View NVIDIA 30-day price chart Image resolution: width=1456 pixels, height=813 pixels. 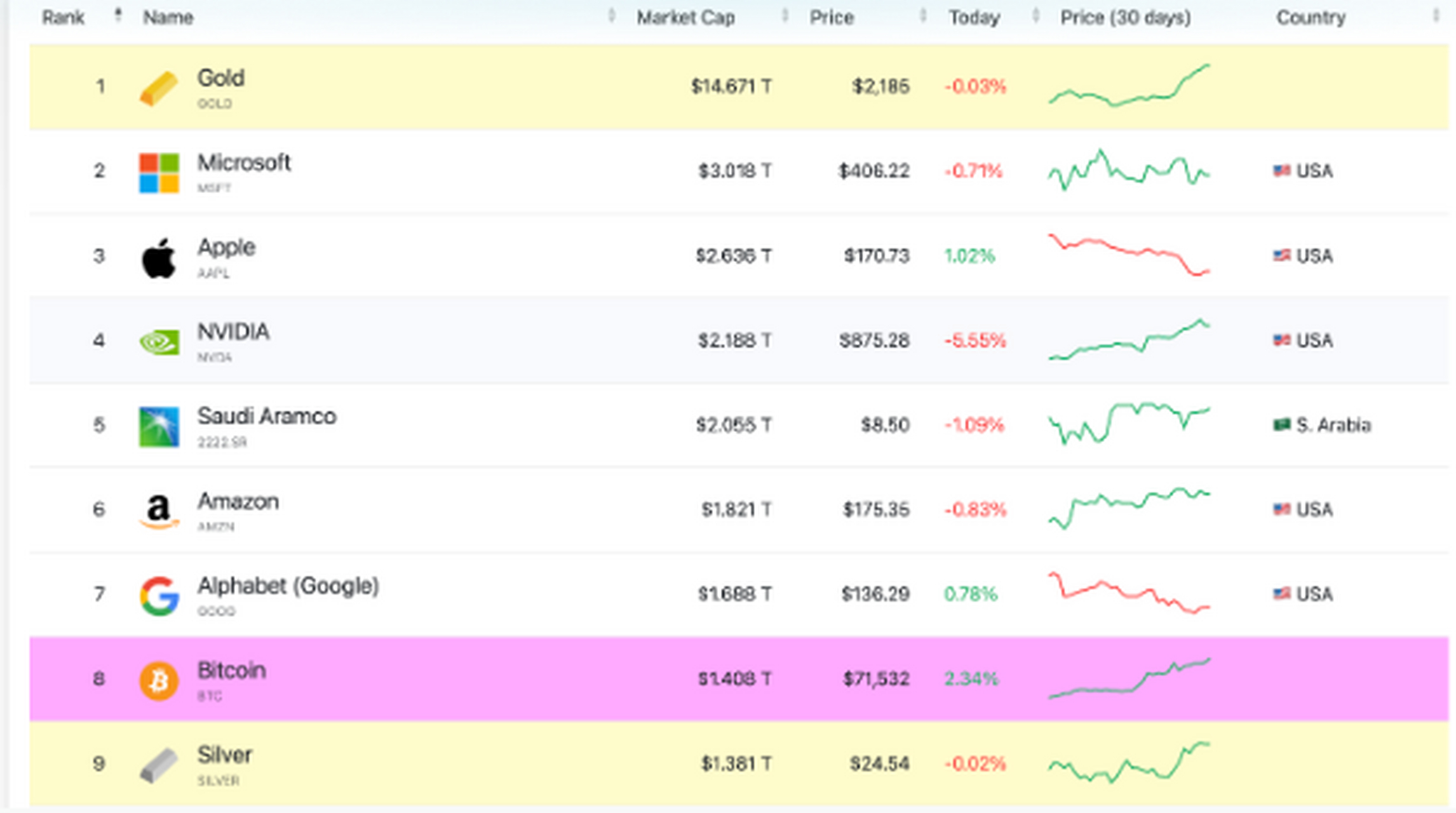pyautogui.click(x=1129, y=339)
